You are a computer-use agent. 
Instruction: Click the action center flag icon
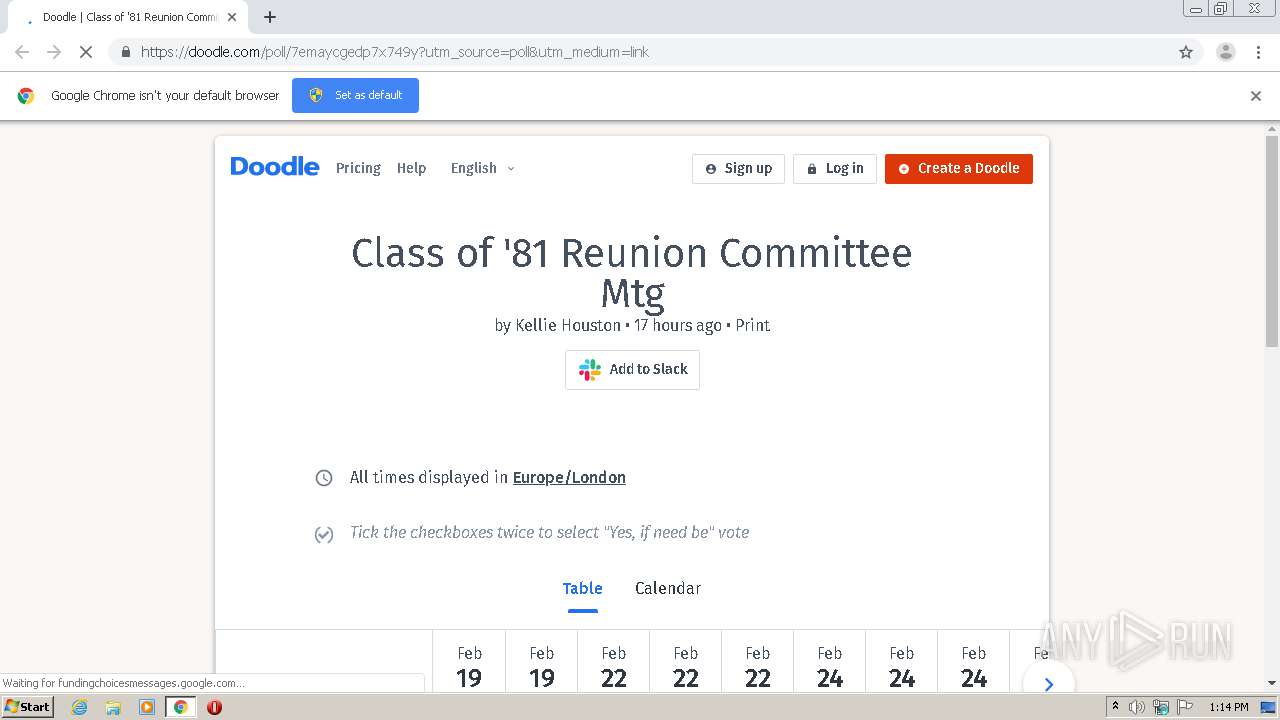coord(1183,707)
